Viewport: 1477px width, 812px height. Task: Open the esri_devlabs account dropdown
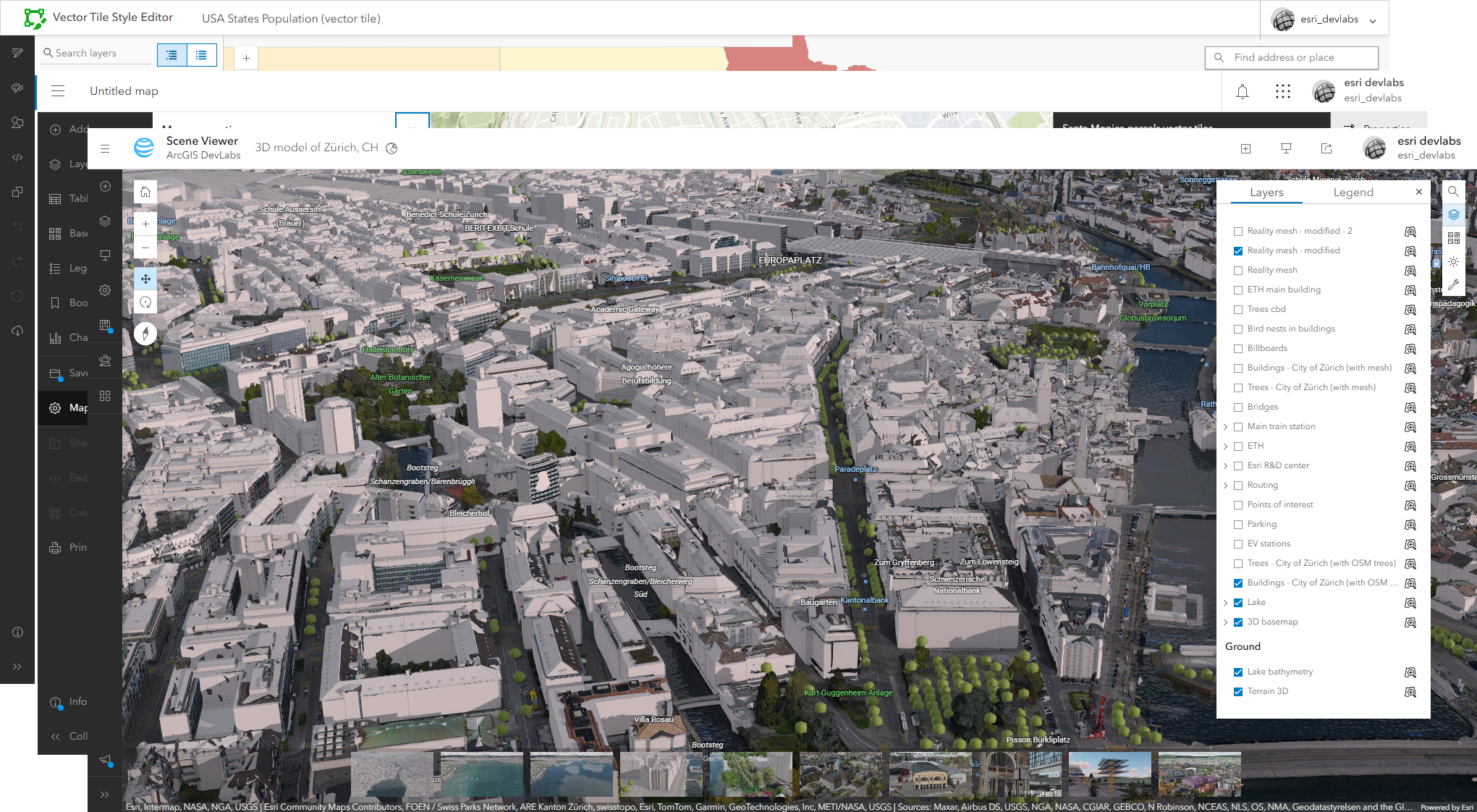1329,20
